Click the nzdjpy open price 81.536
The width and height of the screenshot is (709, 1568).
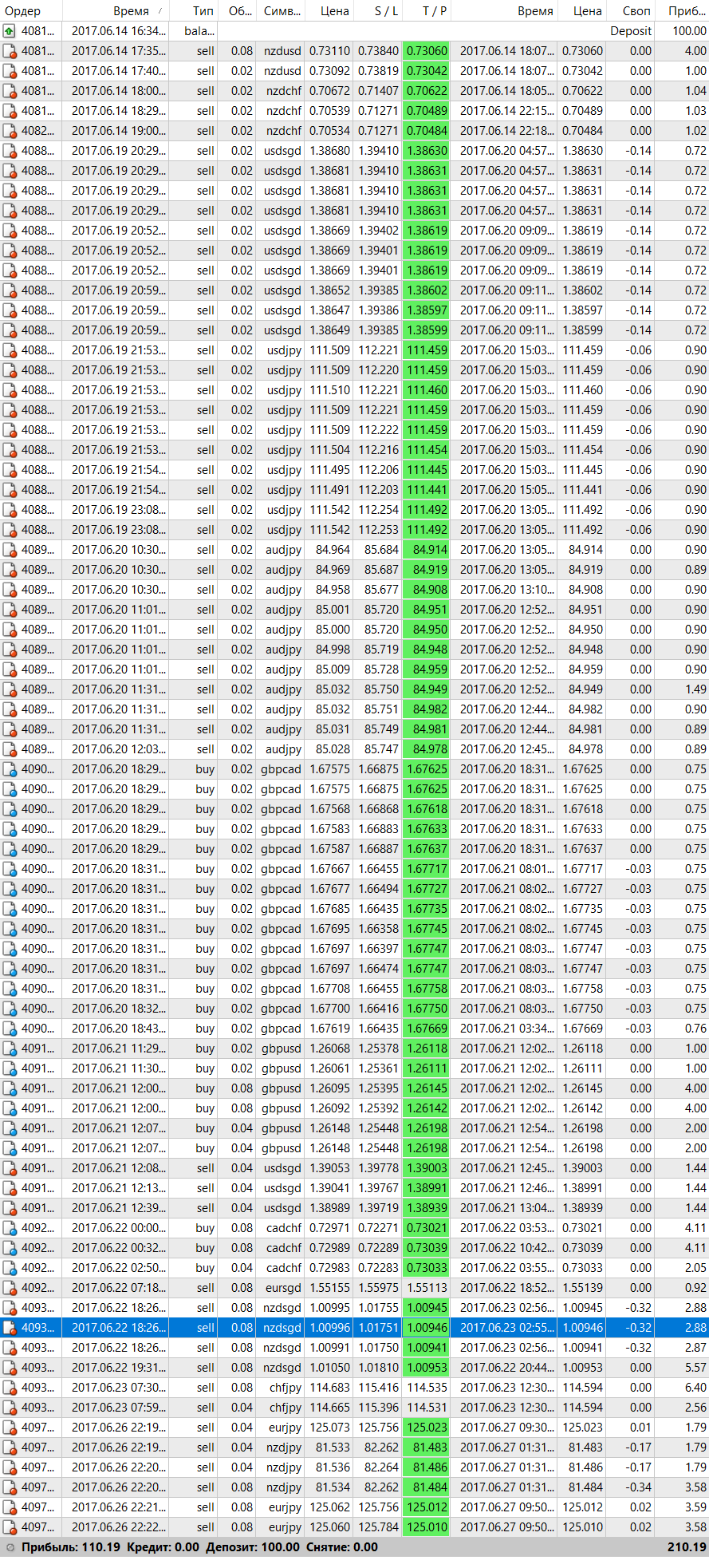pos(333,1467)
